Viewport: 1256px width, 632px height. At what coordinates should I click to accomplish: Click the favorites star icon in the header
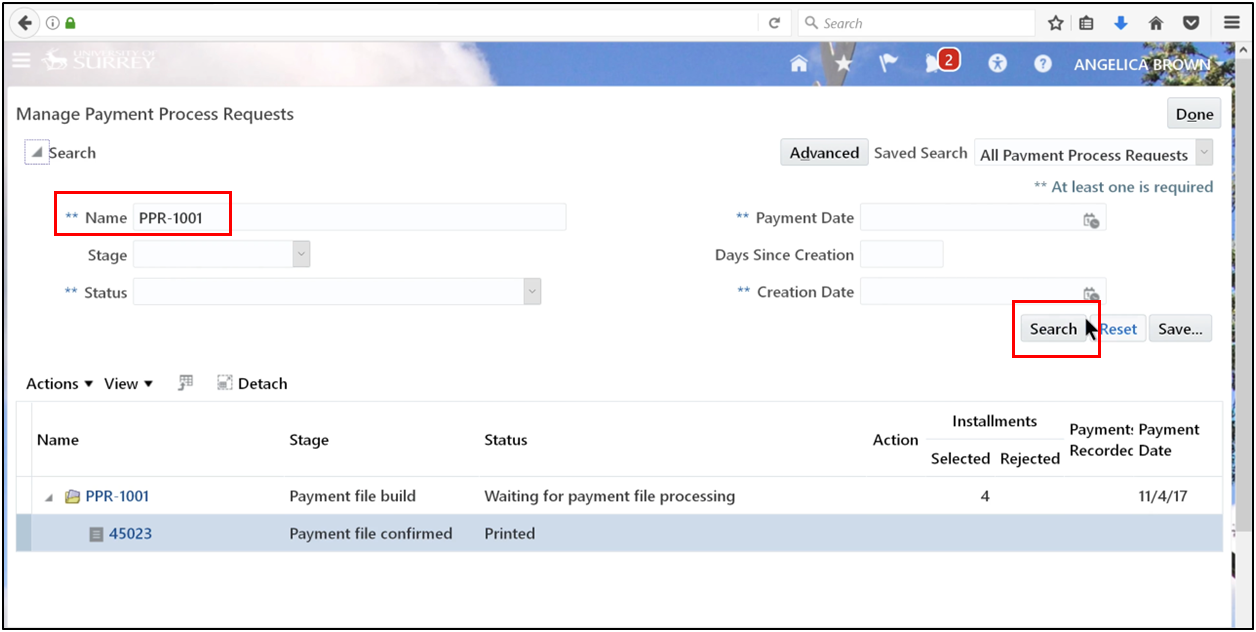click(843, 62)
